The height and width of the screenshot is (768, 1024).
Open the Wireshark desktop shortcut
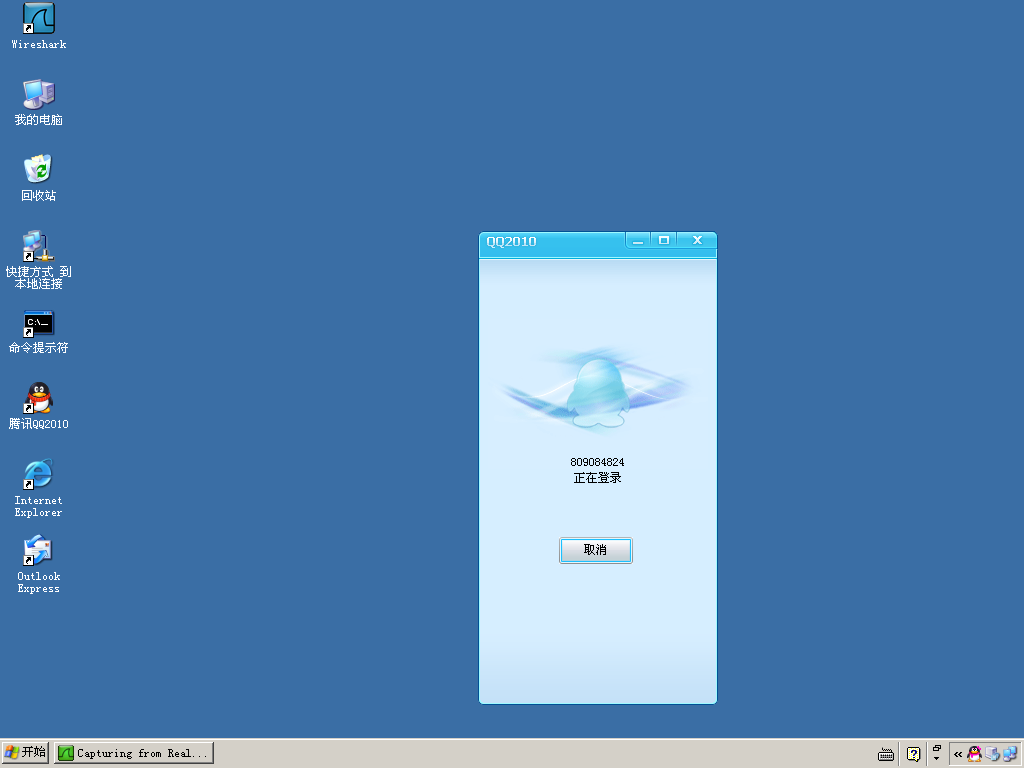click(x=39, y=26)
